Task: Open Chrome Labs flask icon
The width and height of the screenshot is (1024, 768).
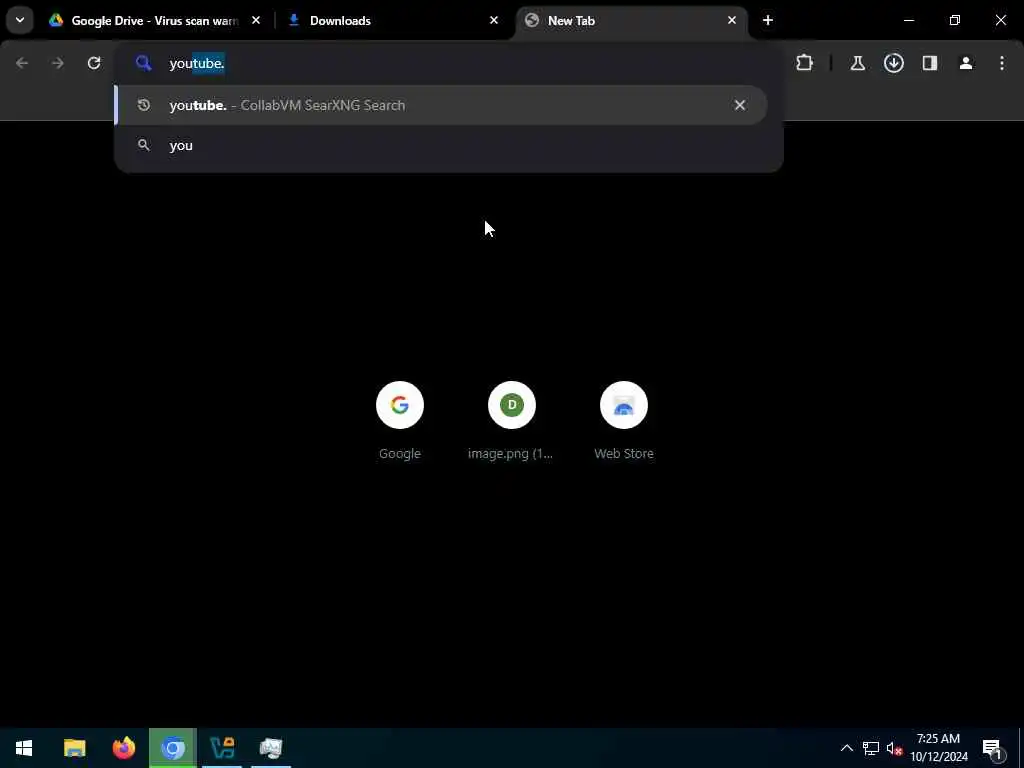Action: (x=857, y=63)
